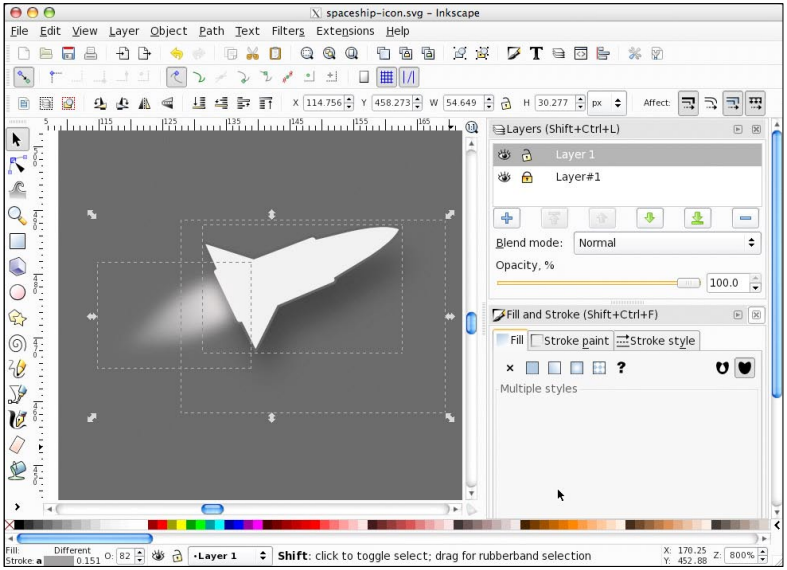The image size is (787, 570).
Task: Open the px units dropdown
Action: click(x=606, y=103)
